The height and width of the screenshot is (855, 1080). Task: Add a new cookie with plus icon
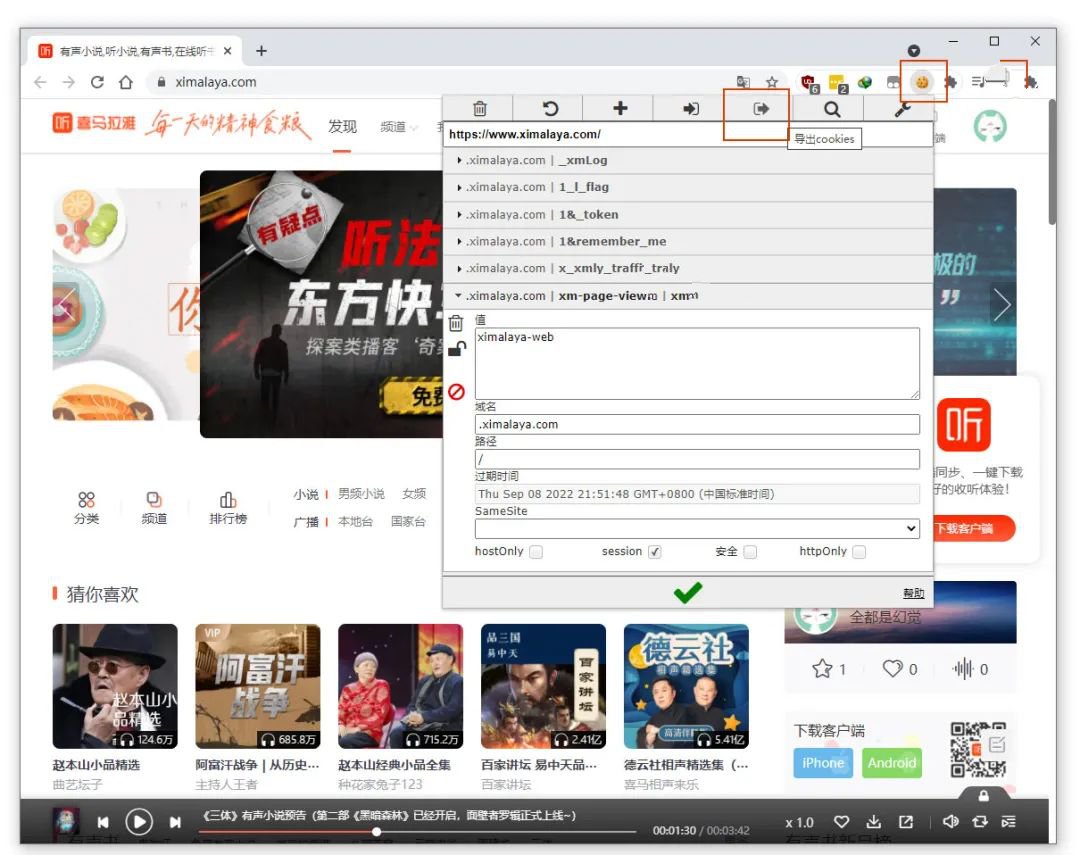[x=620, y=108]
